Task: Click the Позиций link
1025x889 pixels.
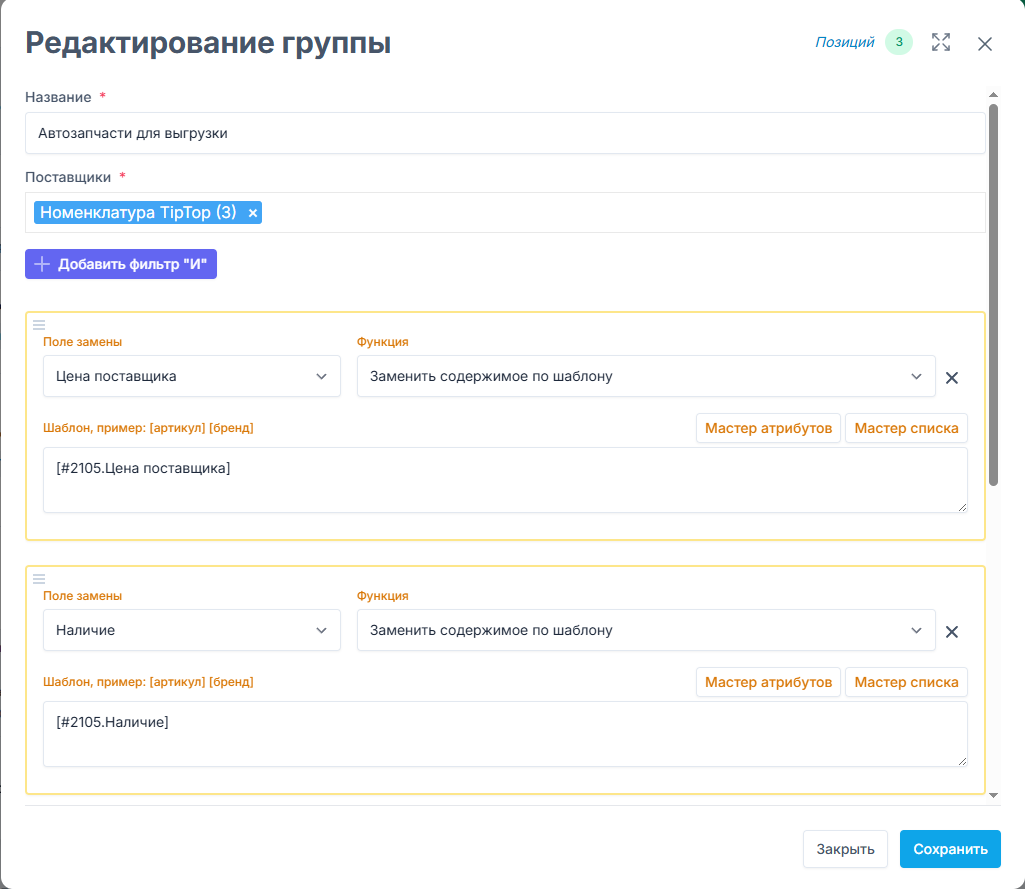Action: click(845, 42)
